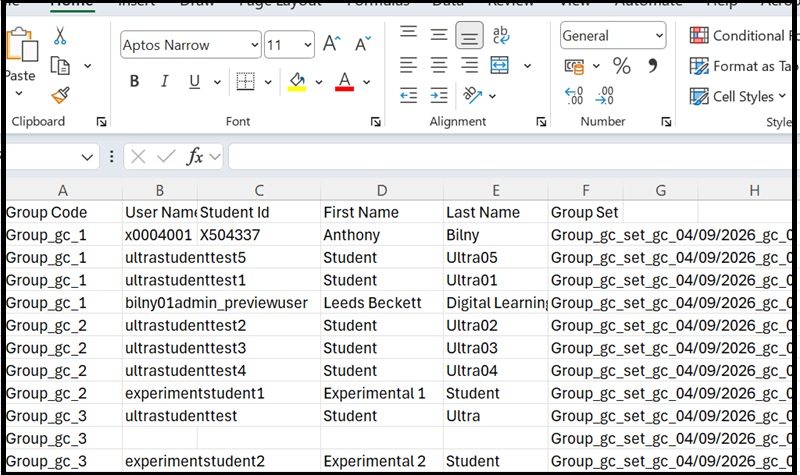The height and width of the screenshot is (475, 800).
Task: Toggle bold formatting
Action: tap(134, 81)
